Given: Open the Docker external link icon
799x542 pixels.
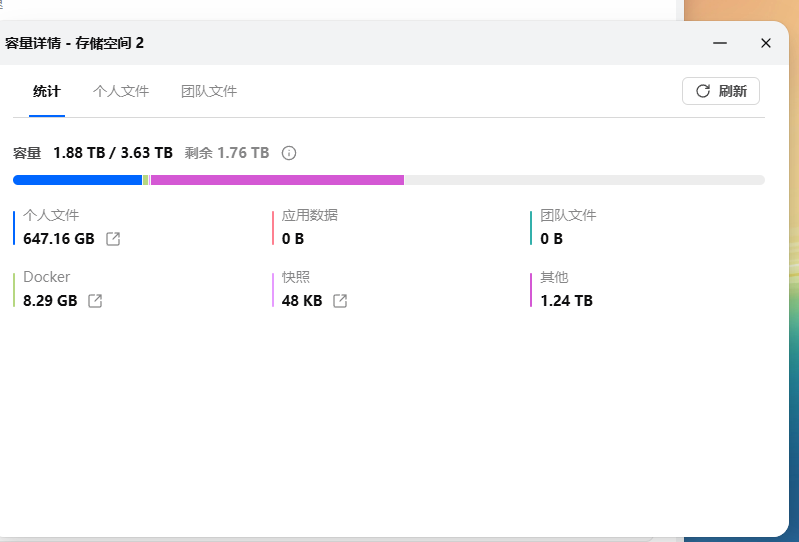Looking at the screenshot, I should (x=95, y=301).
